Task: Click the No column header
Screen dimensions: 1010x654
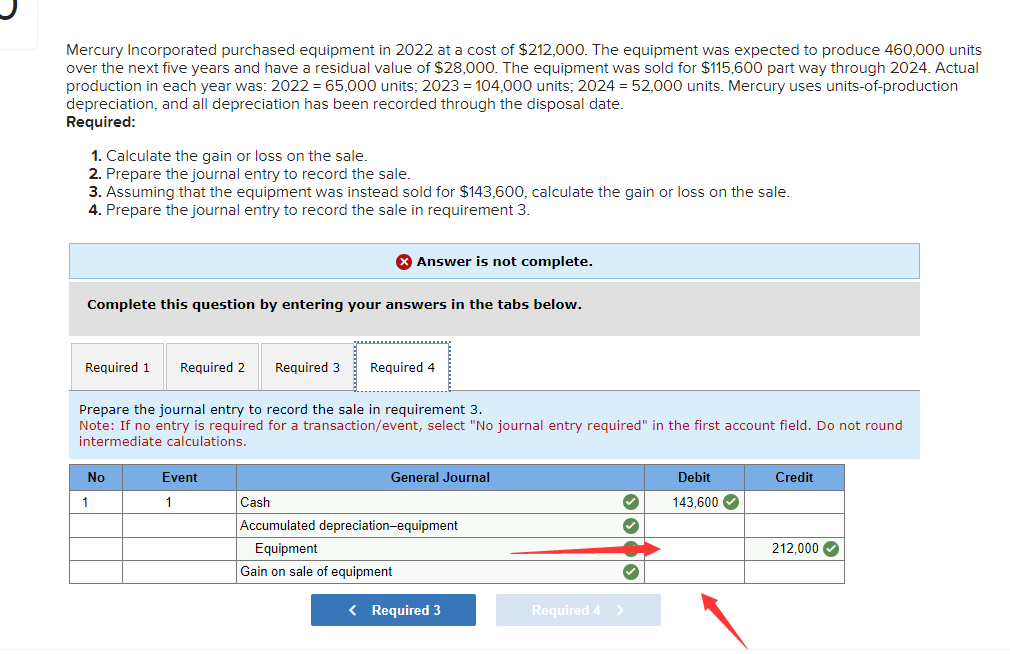Action: [x=96, y=477]
